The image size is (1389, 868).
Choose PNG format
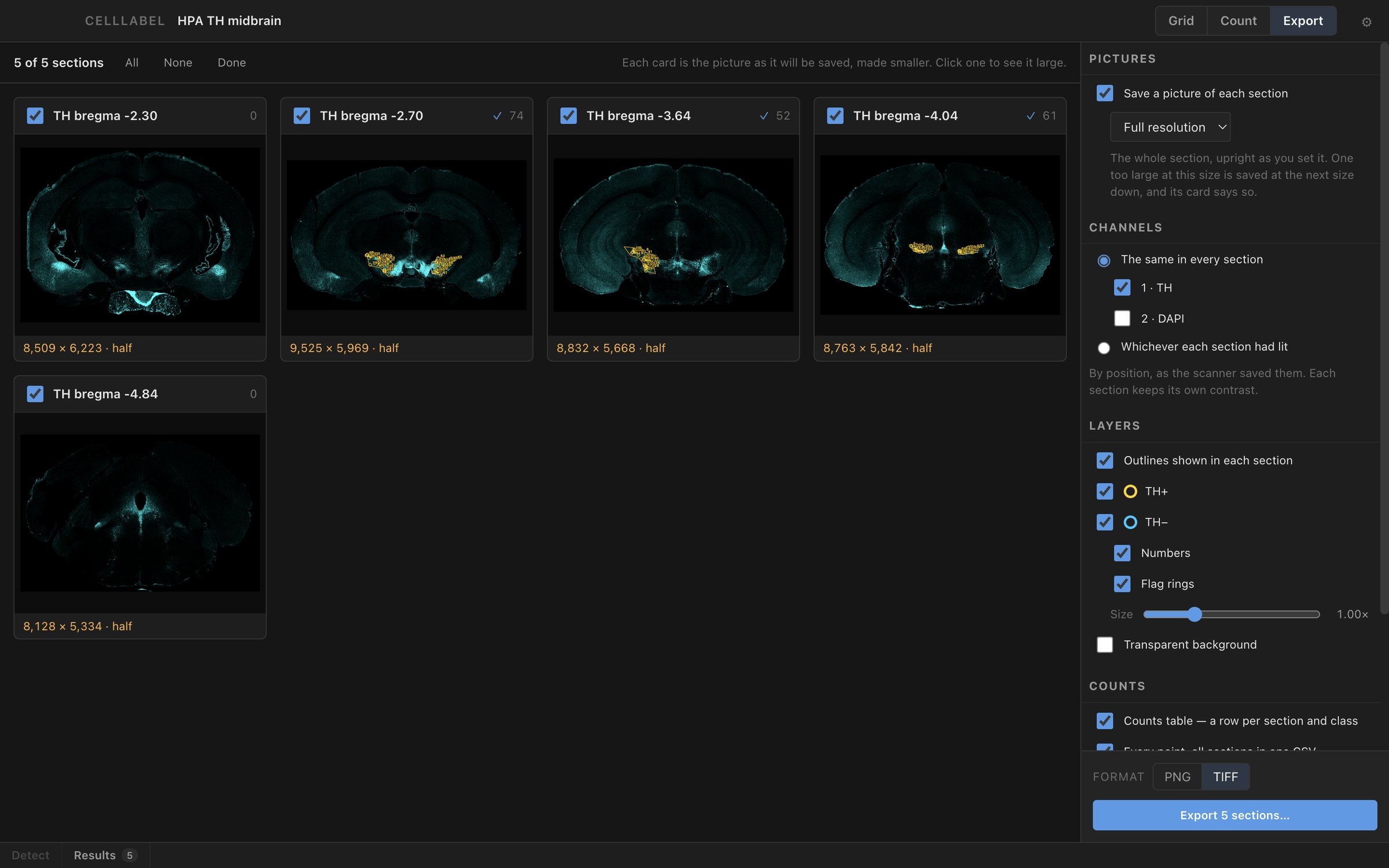coord(1177,777)
